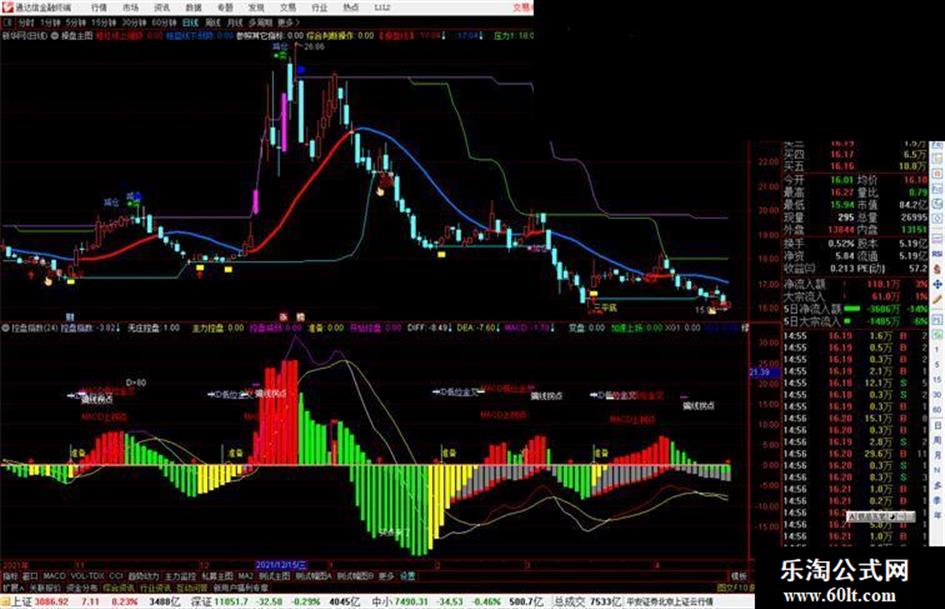This screenshot has width=945, height=609.
Task: Switch to the 15分钟 period
Action: point(103,22)
